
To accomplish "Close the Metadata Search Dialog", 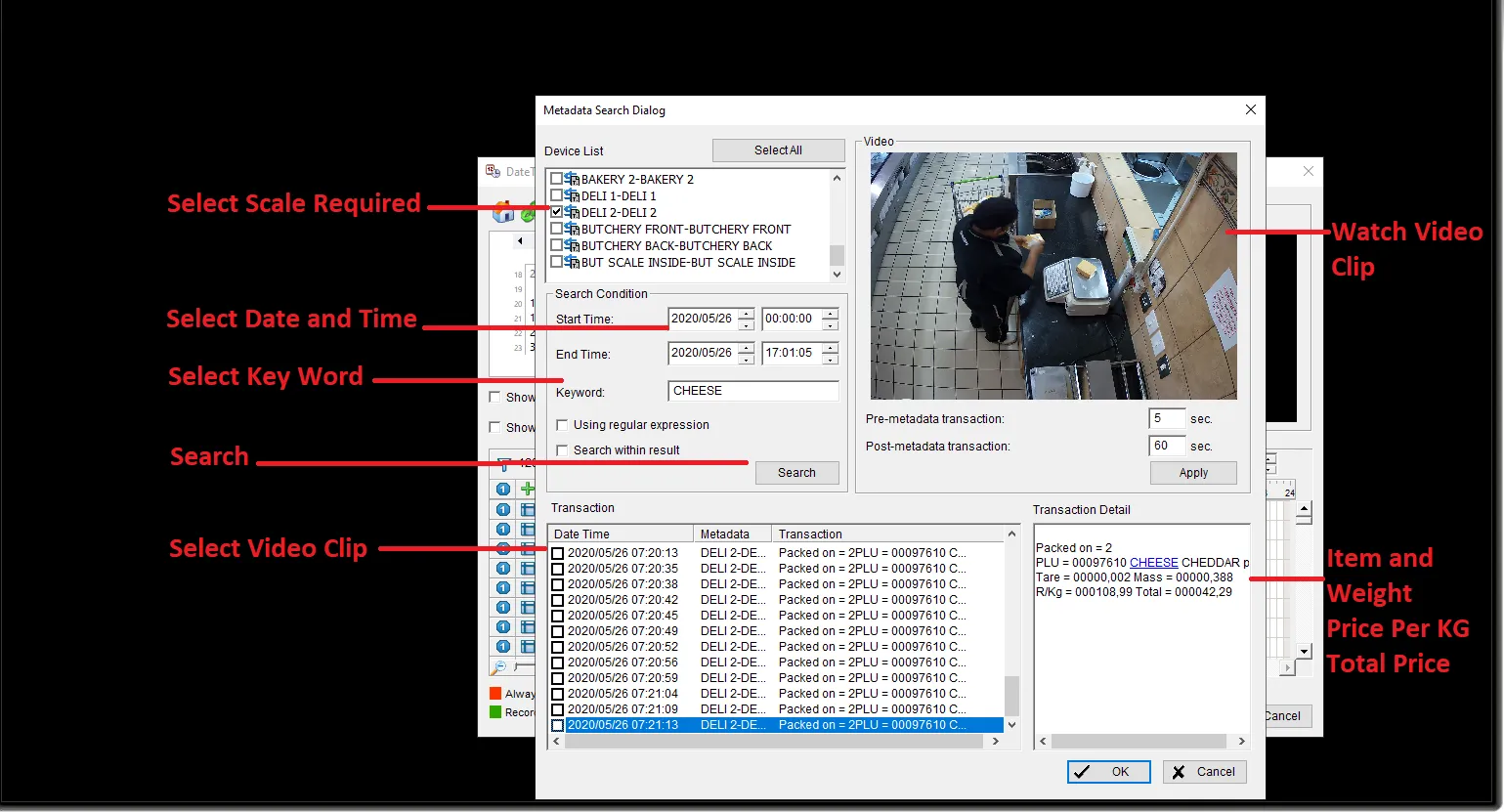I will [1250, 109].
